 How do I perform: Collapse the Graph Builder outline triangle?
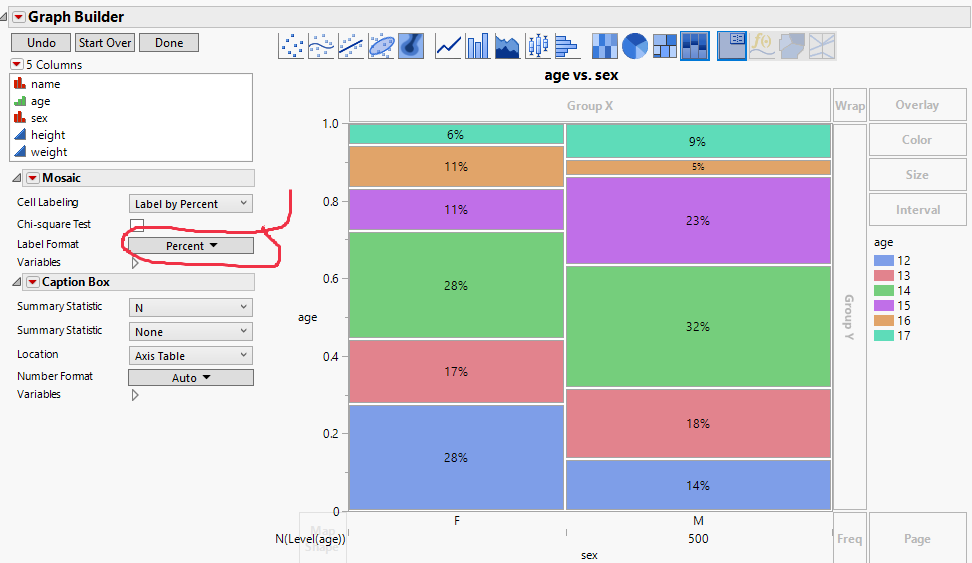click(x=4, y=17)
